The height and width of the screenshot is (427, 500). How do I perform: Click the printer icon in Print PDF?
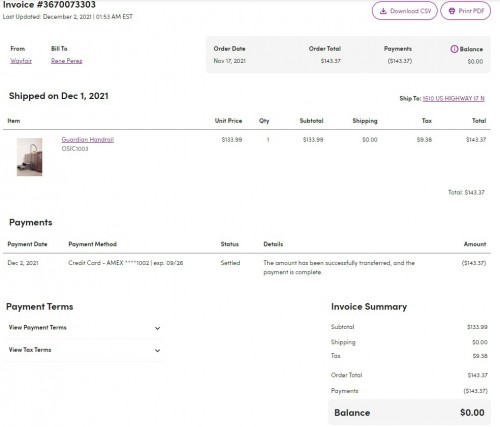point(452,11)
